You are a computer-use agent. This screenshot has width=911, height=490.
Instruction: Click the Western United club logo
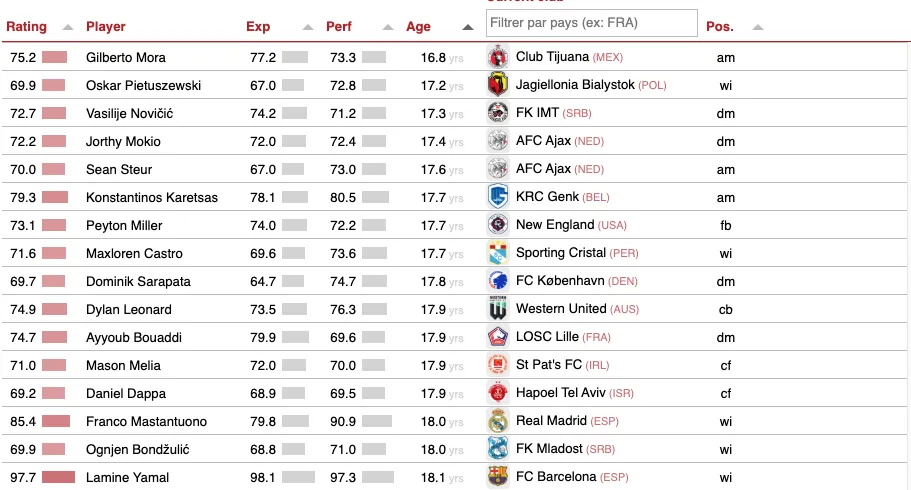point(498,310)
